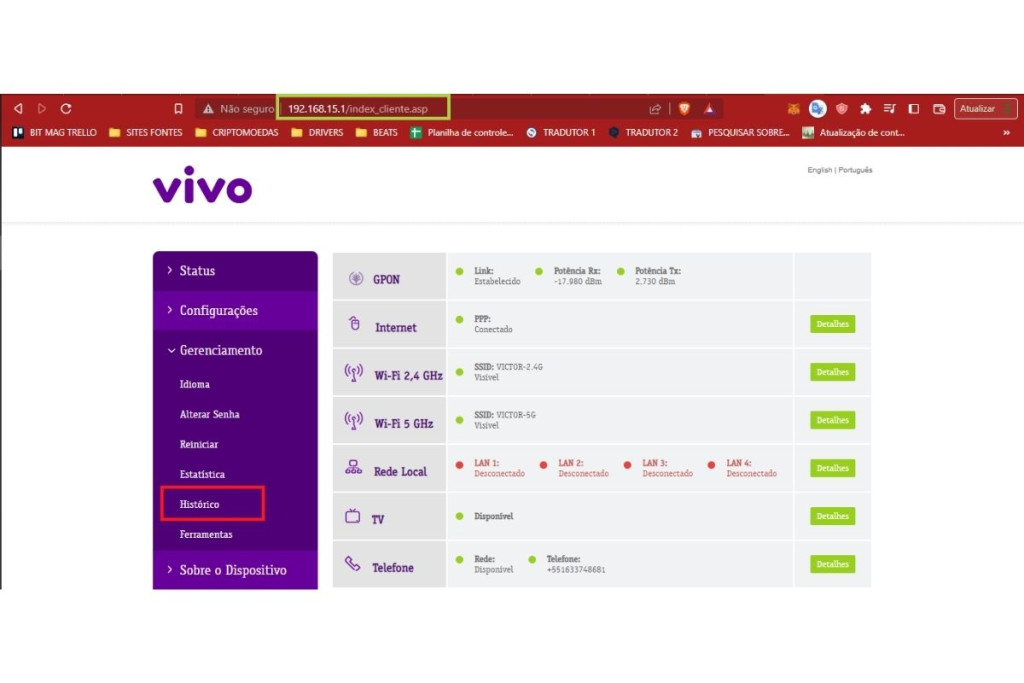Select the Wi-Fi 5 GHz antenna icon

[355, 419]
